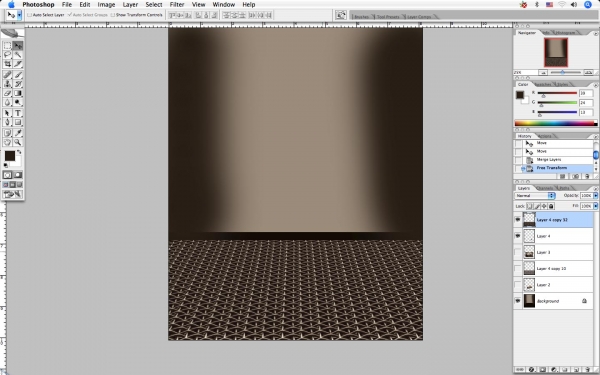
Task: Select the Move tool in toolbox
Action: 18,46
